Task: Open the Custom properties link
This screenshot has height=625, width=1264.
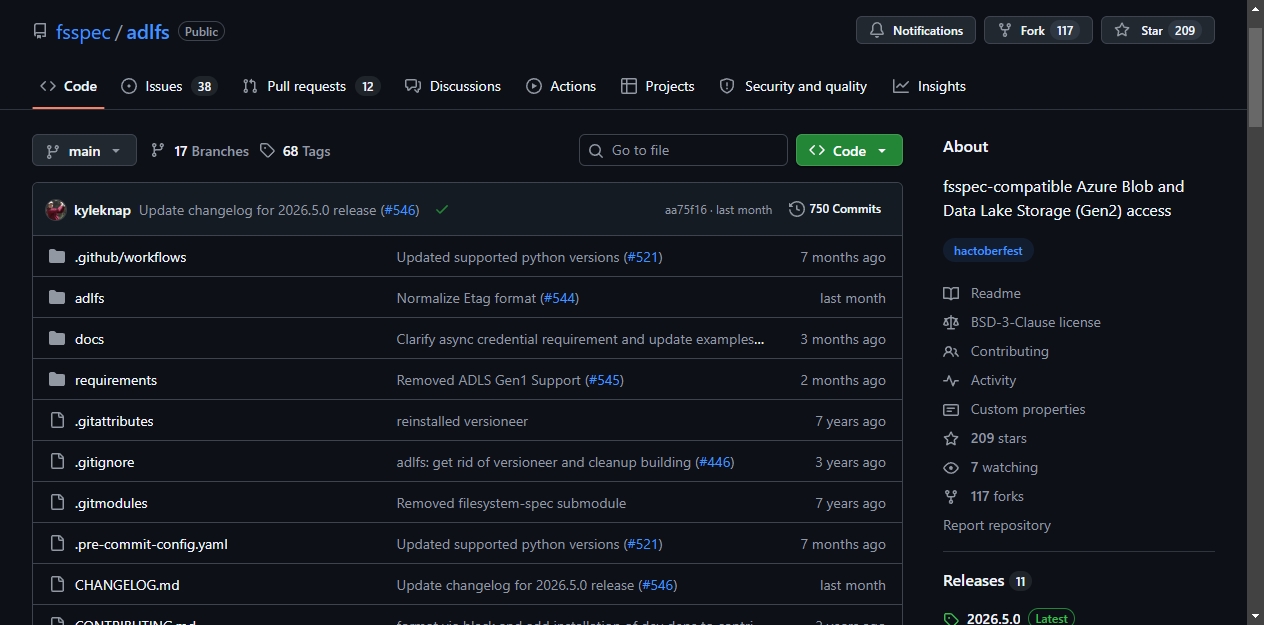Action: [x=1027, y=409]
